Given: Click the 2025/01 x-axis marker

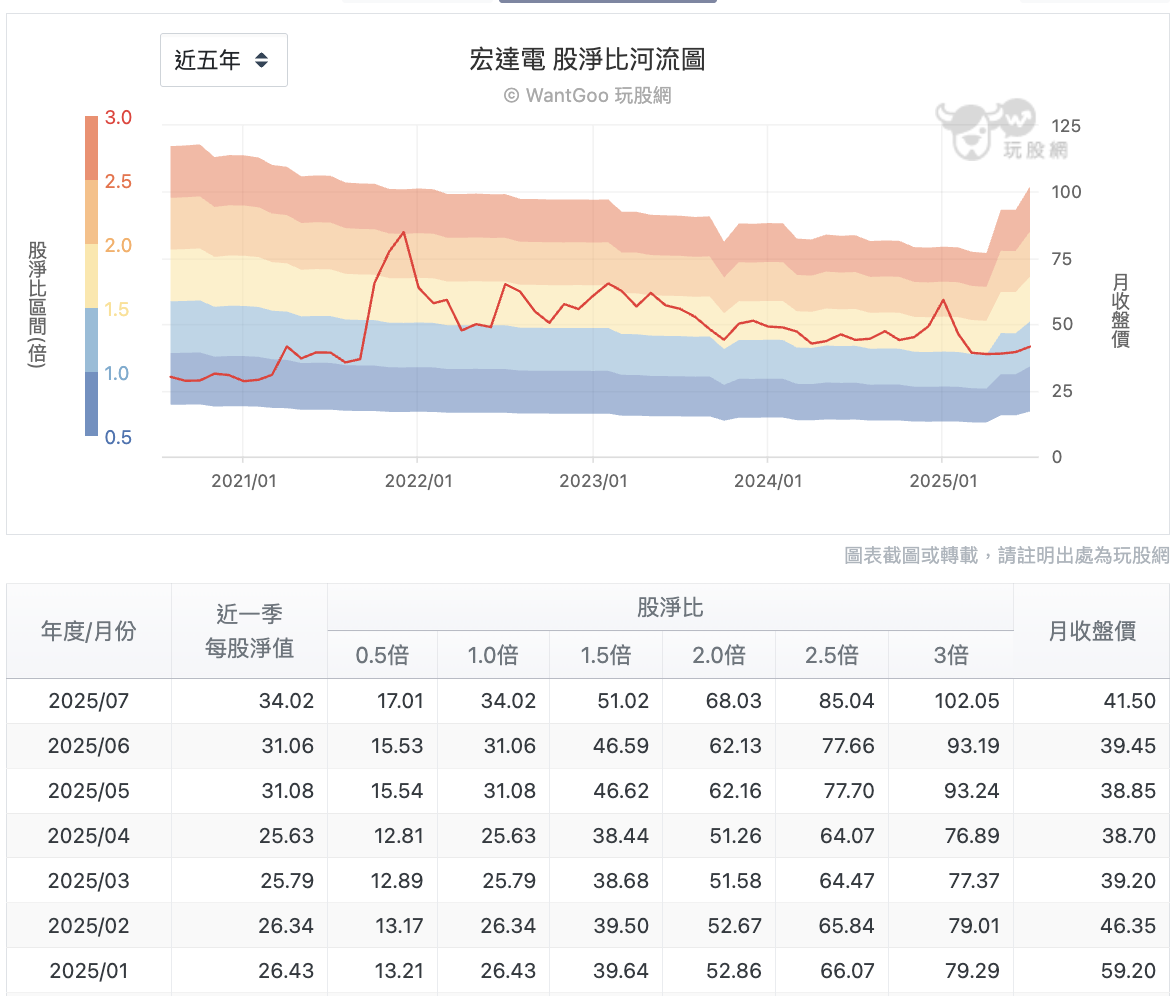Looking at the screenshot, I should tap(943, 481).
